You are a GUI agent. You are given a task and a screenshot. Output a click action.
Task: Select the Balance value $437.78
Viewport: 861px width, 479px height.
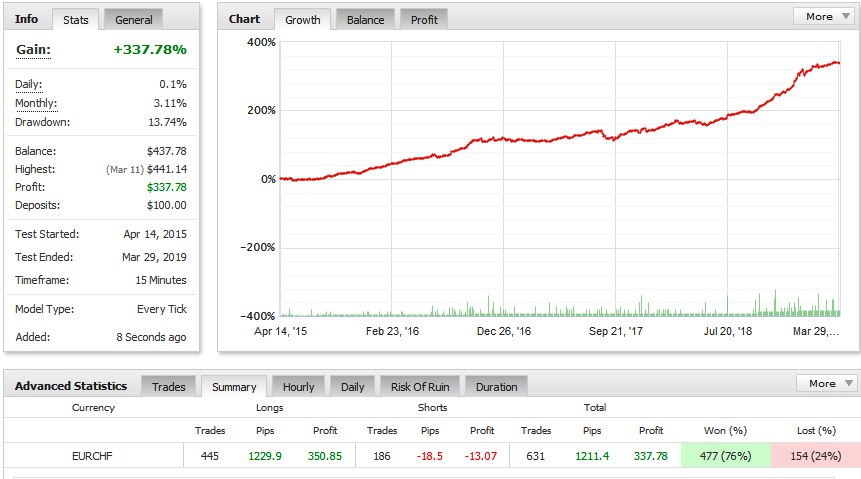click(166, 151)
